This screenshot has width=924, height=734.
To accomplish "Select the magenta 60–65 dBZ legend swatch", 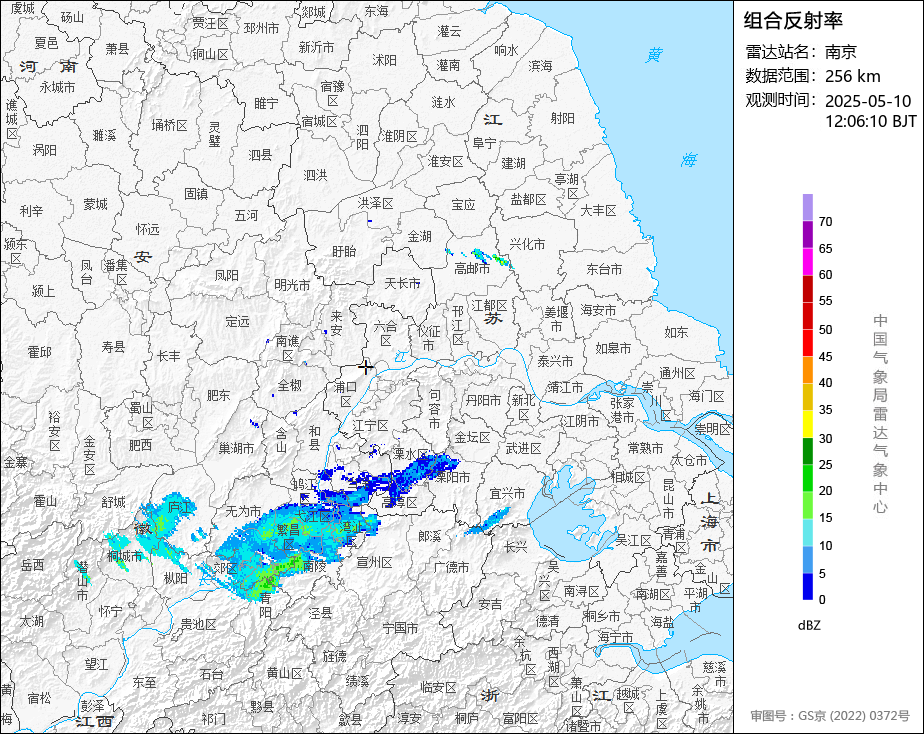I will coord(807,262).
